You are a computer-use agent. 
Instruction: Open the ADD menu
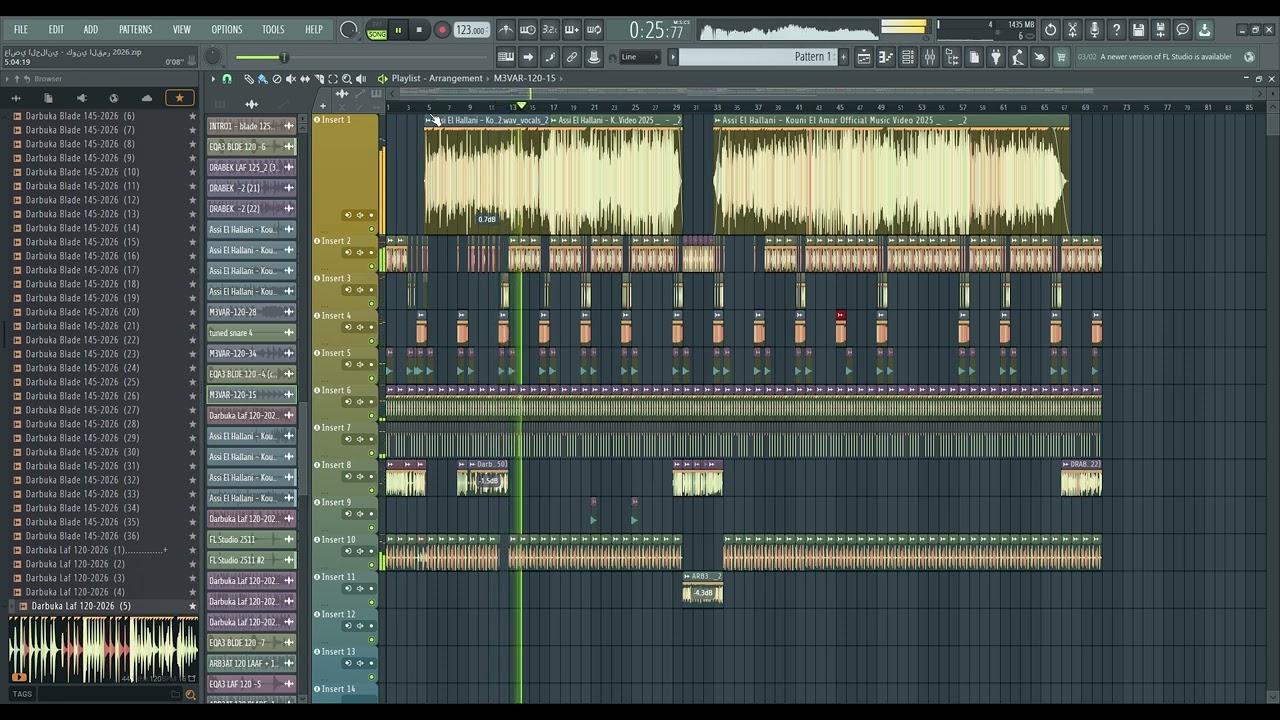tap(91, 30)
